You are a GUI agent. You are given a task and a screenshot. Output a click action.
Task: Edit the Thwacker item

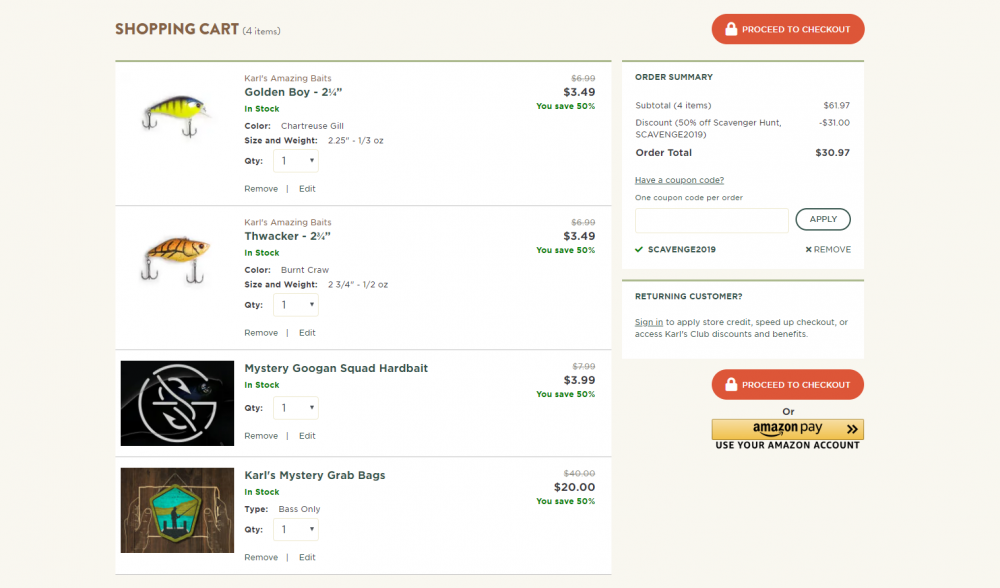tap(307, 333)
